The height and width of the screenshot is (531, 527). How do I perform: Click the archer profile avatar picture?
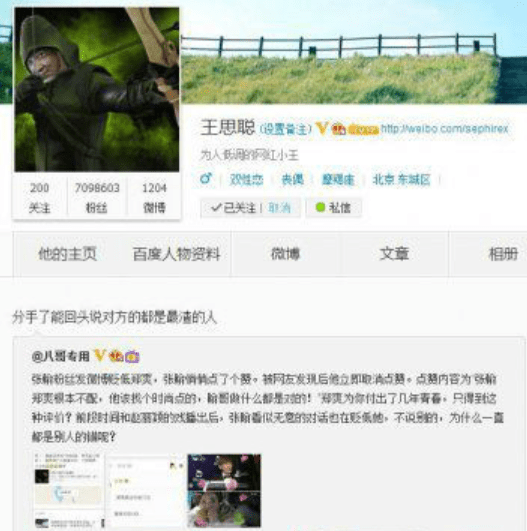pos(97,89)
